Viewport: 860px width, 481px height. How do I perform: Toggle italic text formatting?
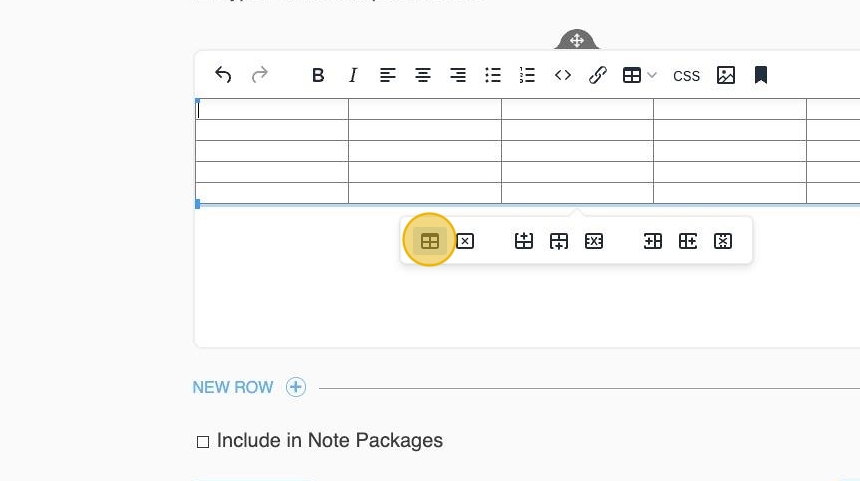coord(353,75)
